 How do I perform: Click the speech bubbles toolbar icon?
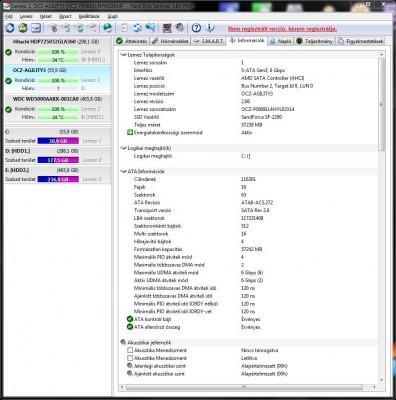click(x=150, y=28)
